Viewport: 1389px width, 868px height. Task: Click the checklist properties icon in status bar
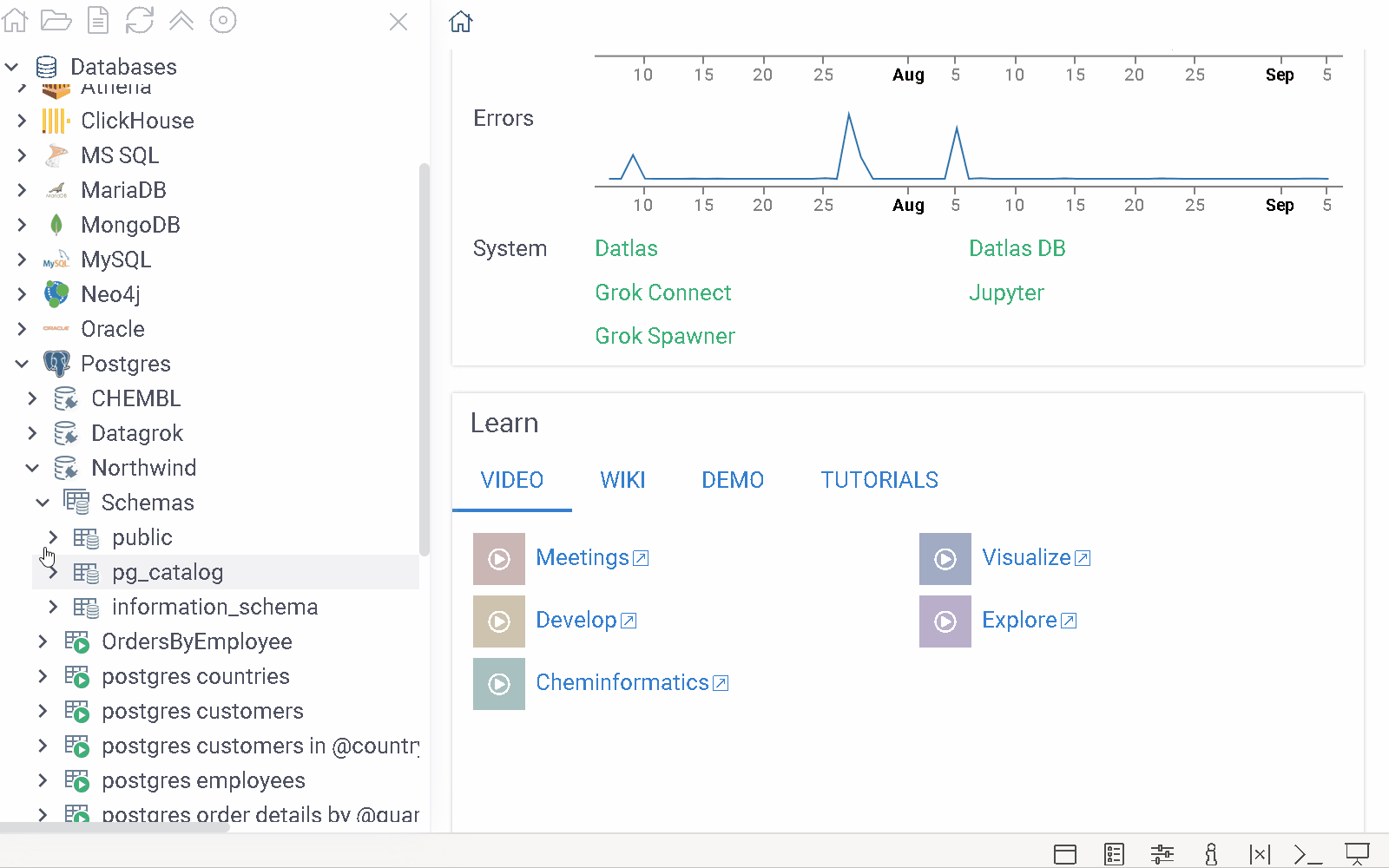coord(1114,854)
